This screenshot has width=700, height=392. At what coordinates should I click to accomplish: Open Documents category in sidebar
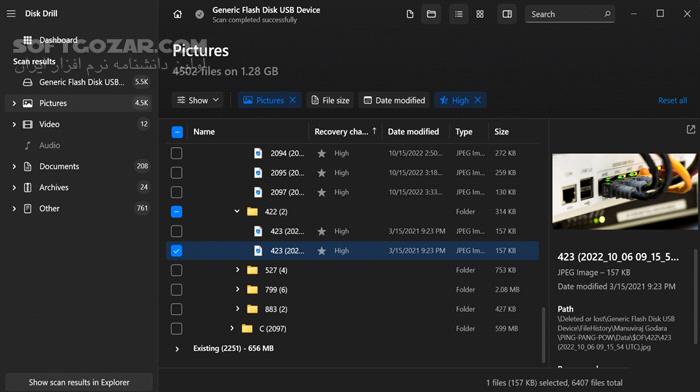[x=79, y=166]
